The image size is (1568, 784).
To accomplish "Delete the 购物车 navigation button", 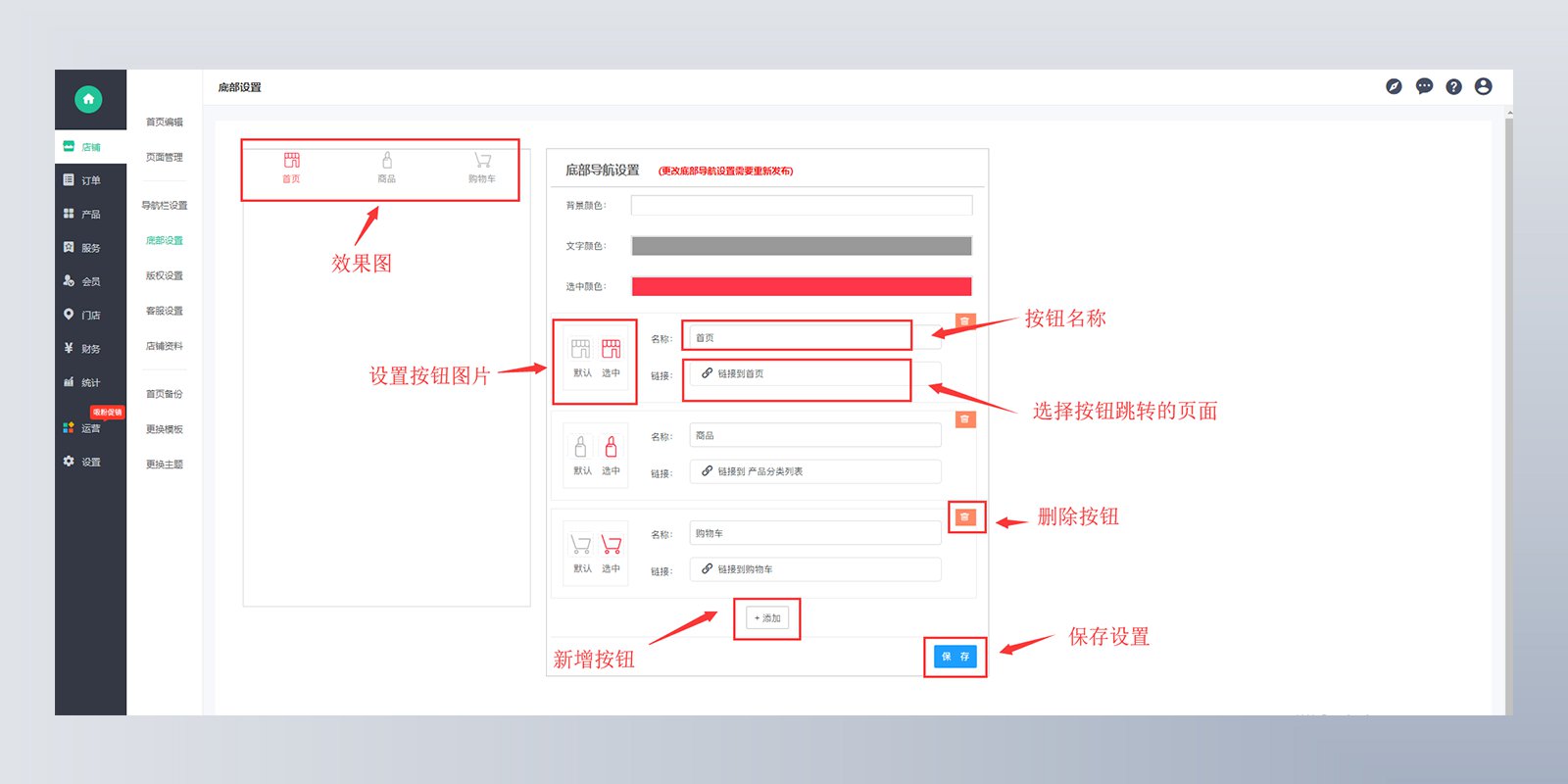I will [965, 517].
